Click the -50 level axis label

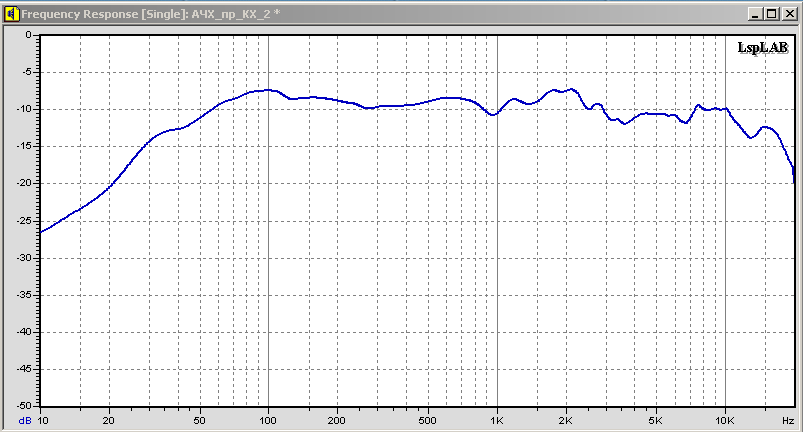[x=24, y=406]
